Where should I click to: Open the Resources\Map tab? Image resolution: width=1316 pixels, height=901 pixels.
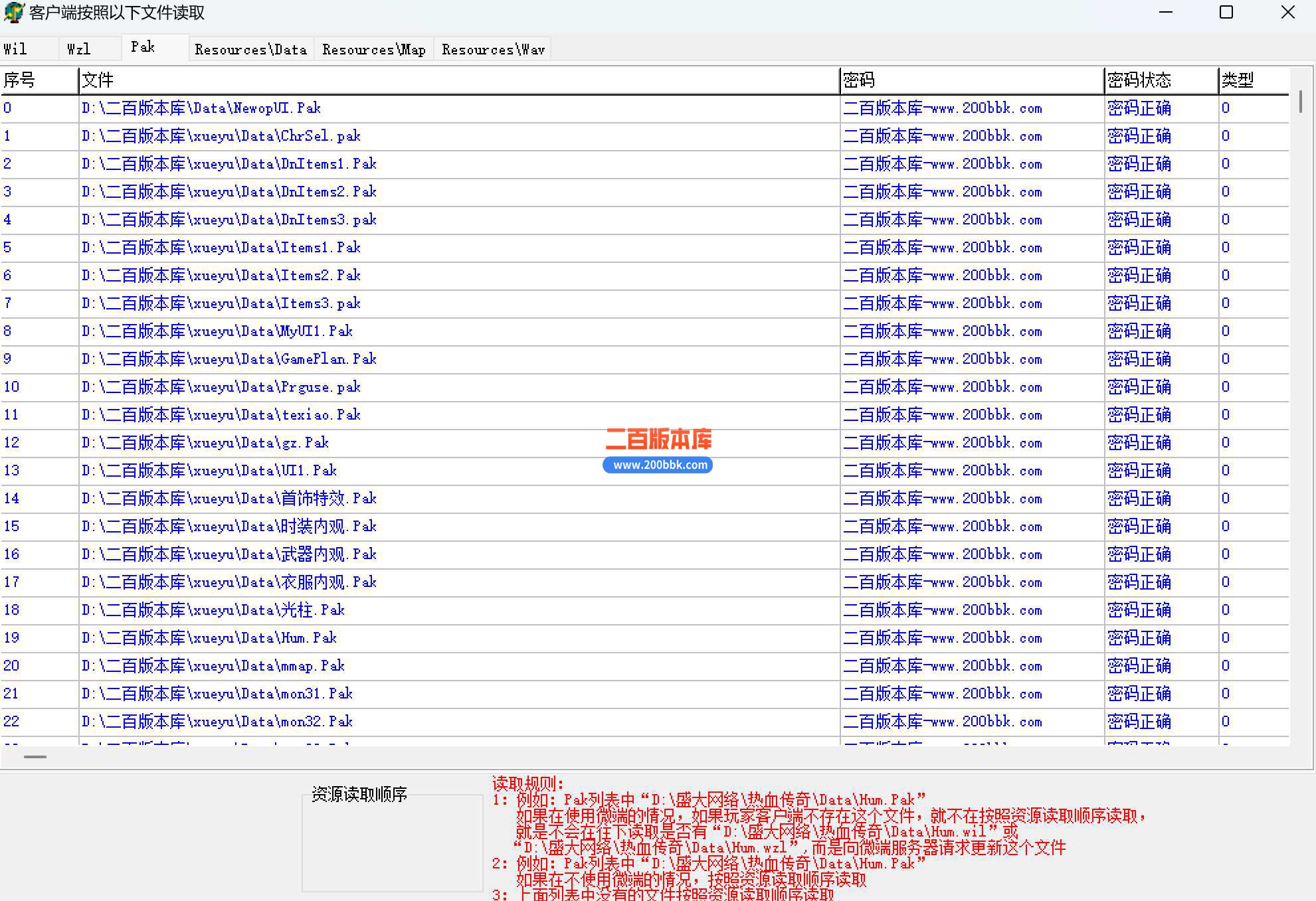(x=374, y=50)
